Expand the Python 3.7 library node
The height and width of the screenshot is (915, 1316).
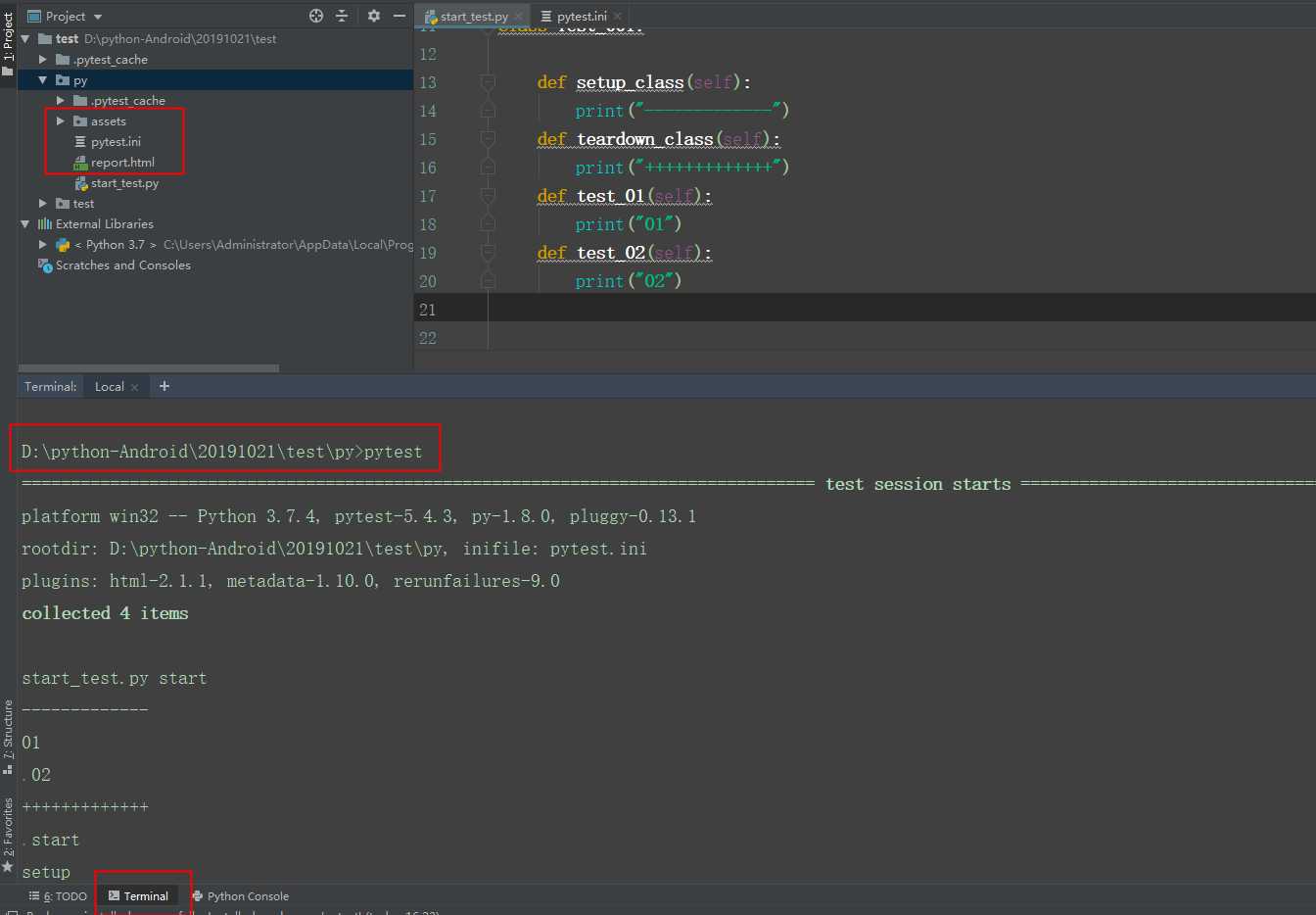click(x=43, y=245)
